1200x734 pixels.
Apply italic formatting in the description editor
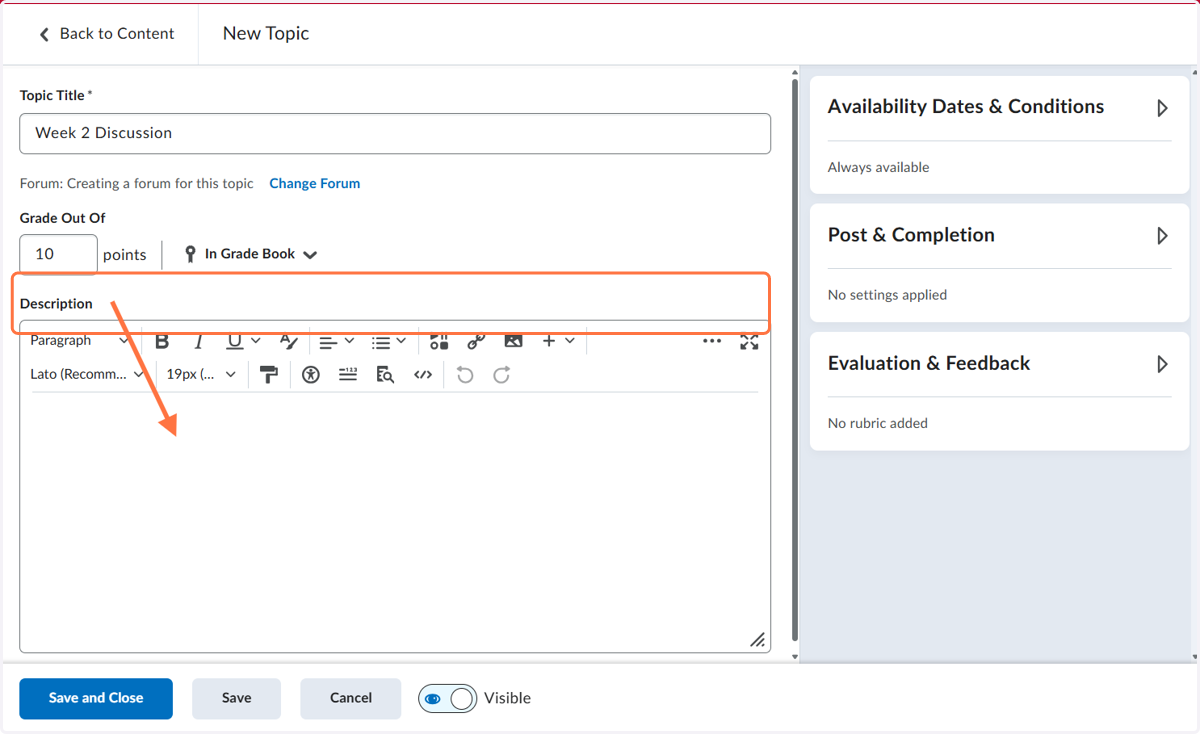[x=198, y=341]
